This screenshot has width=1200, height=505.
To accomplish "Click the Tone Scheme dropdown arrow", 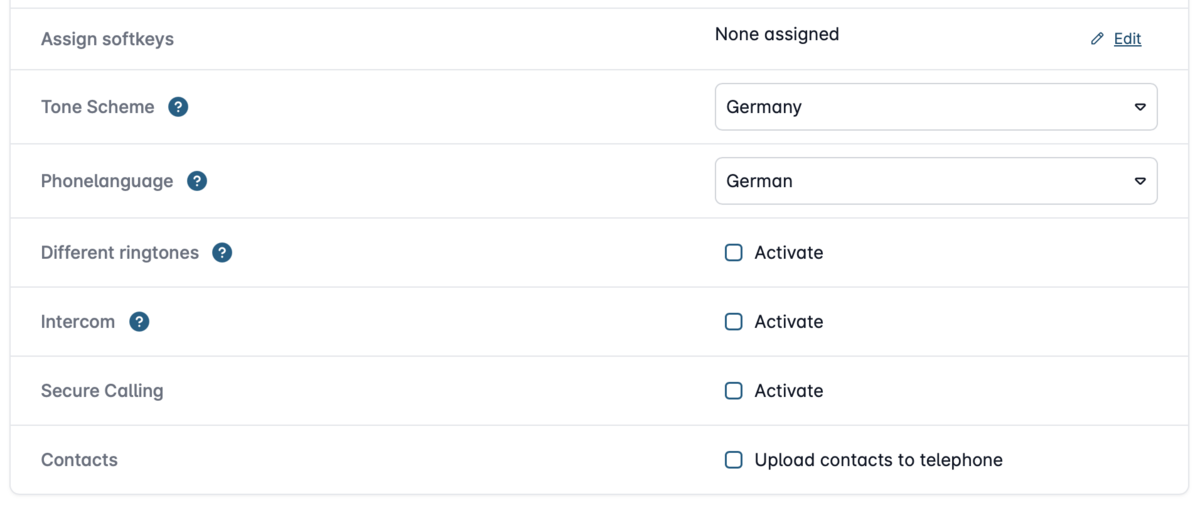I will pos(1140,107).
